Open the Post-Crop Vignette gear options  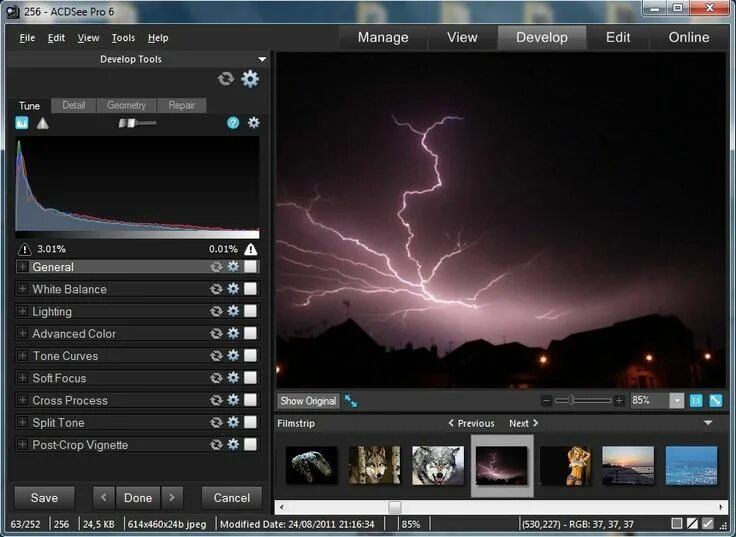[x=233, y=444]
